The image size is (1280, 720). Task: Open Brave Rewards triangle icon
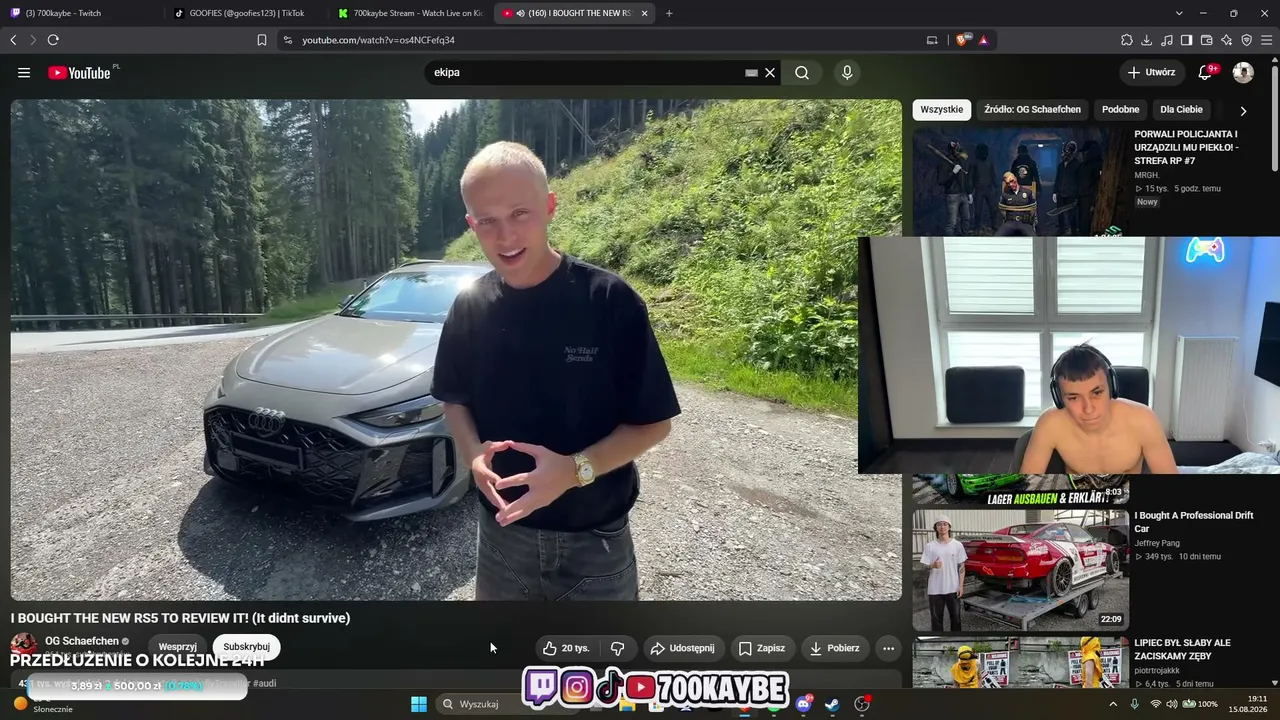click(983, 40)
